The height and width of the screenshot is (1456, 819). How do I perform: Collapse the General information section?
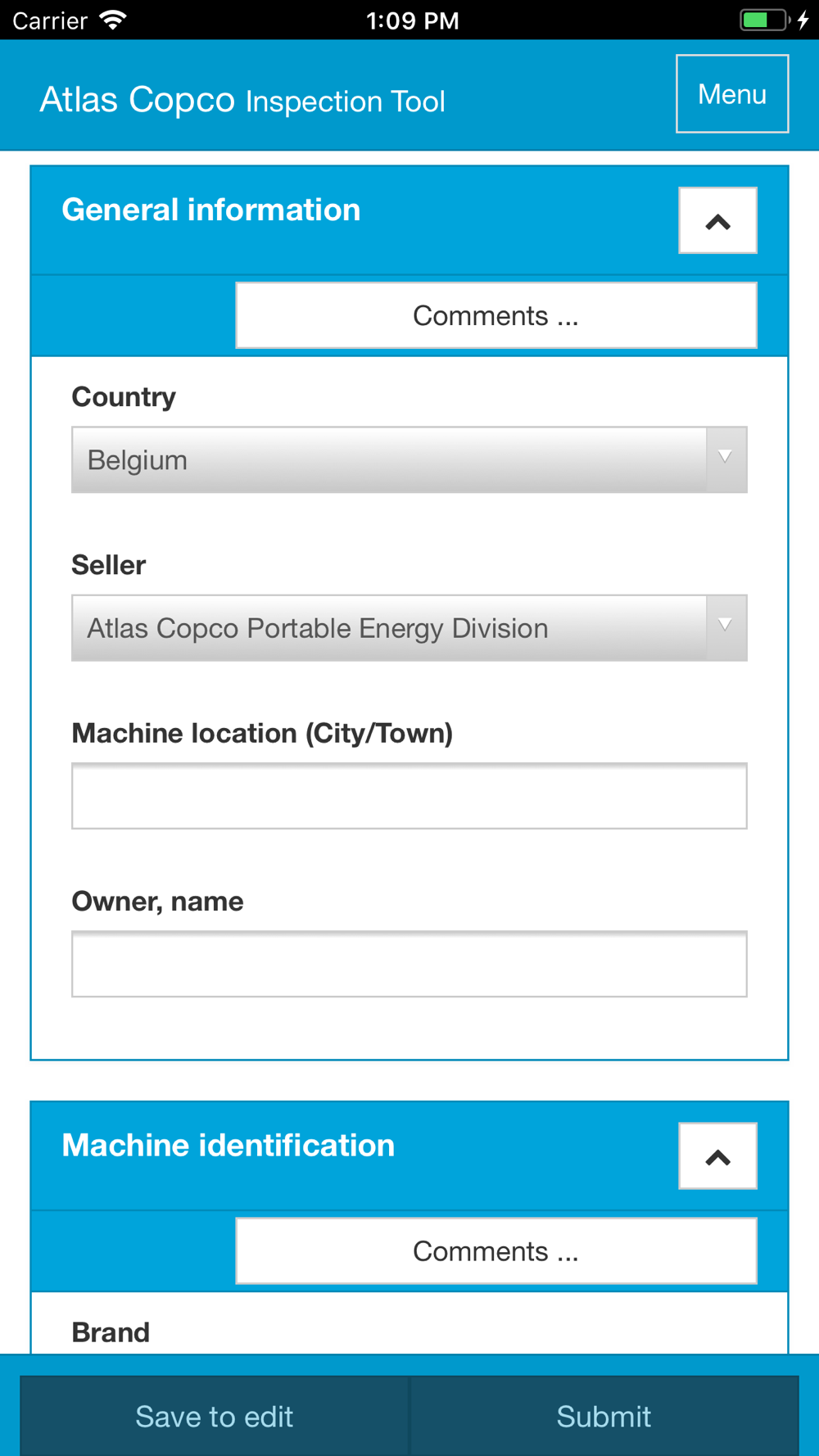717,220
